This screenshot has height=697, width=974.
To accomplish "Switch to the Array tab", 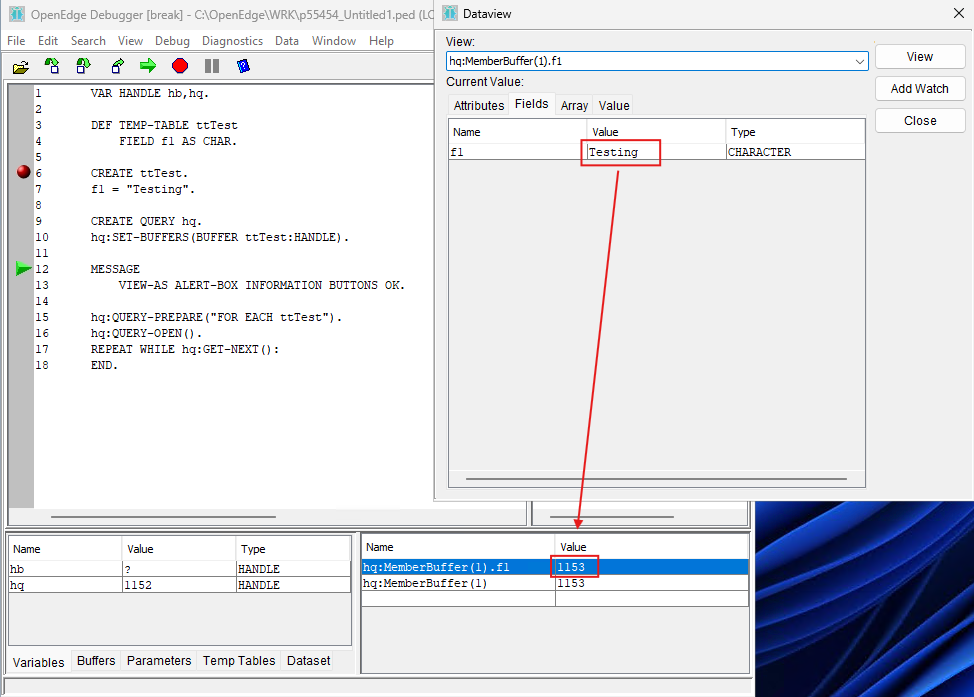I will point(574,106).
